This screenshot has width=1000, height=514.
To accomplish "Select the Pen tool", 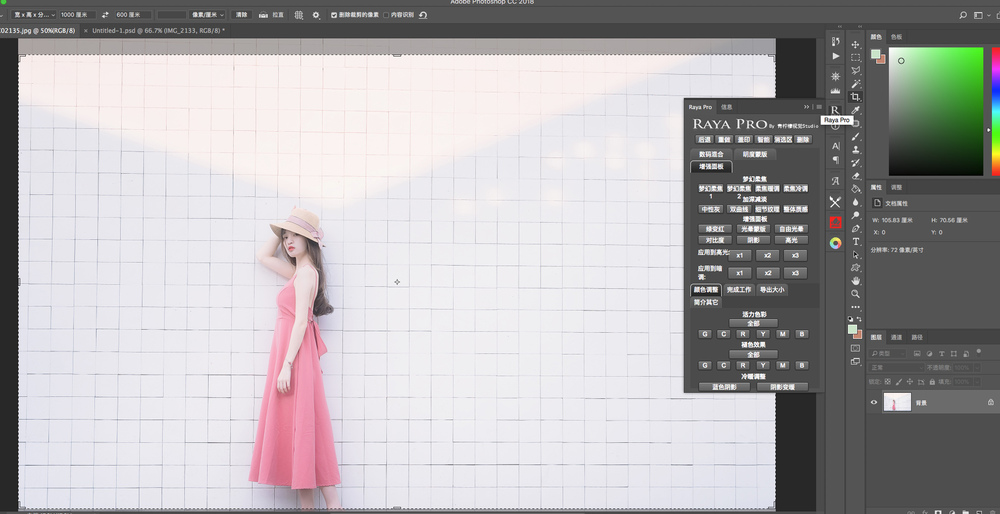I will pos(856,228).
